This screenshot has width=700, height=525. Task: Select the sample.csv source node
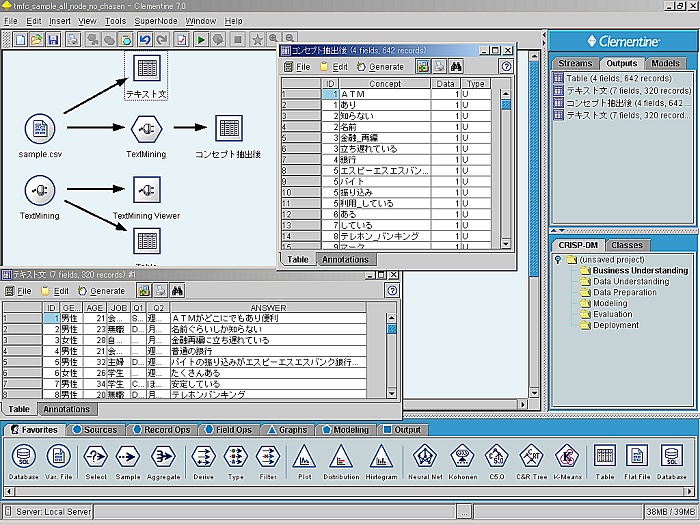pyautogui.click(x=39, y=130)
